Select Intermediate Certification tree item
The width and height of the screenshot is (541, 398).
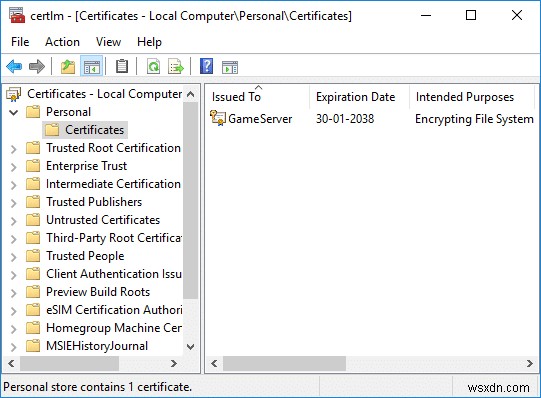(x=113, y=184)
